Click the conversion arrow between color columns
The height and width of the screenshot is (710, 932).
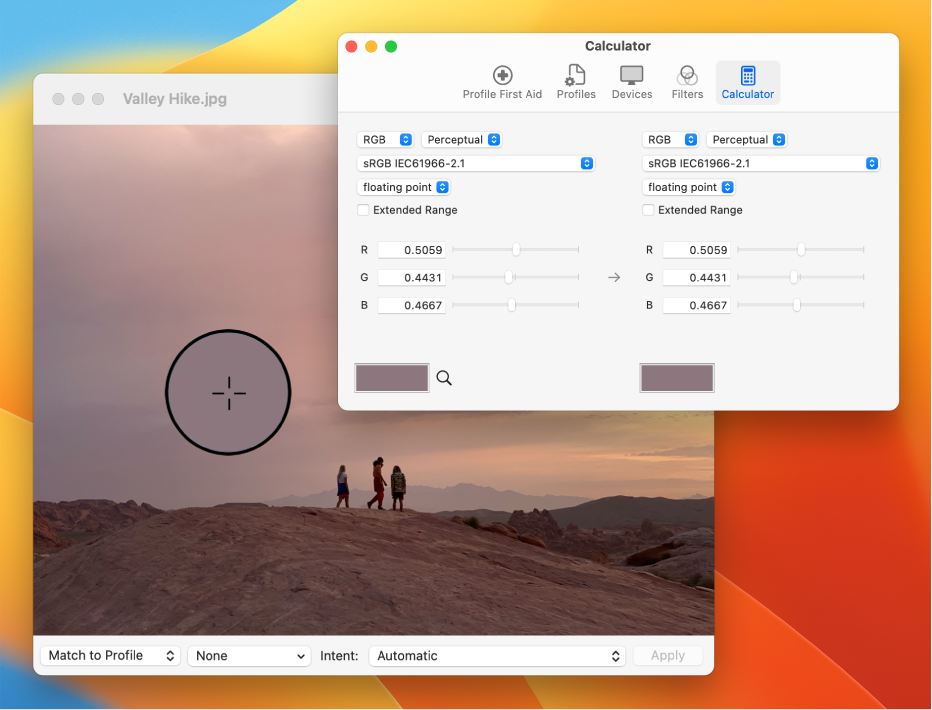point(614,277)
